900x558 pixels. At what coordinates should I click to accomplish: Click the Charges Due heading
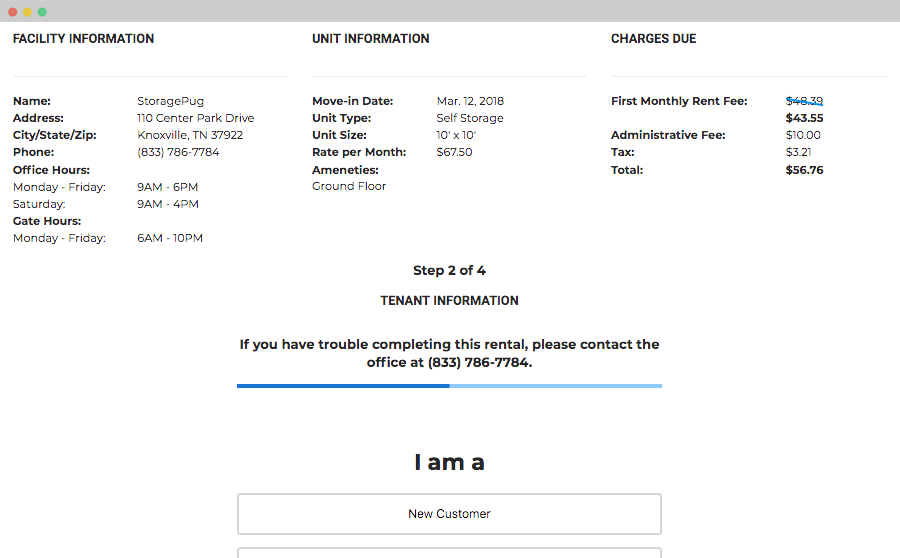[653, 39]
